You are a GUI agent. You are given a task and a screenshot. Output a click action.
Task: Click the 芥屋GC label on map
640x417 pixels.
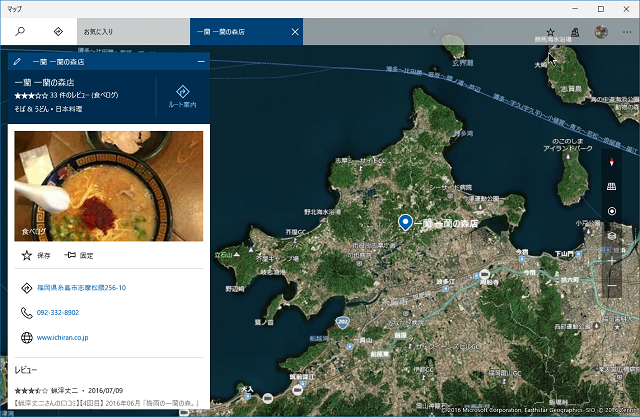click(x=296, y=232)
